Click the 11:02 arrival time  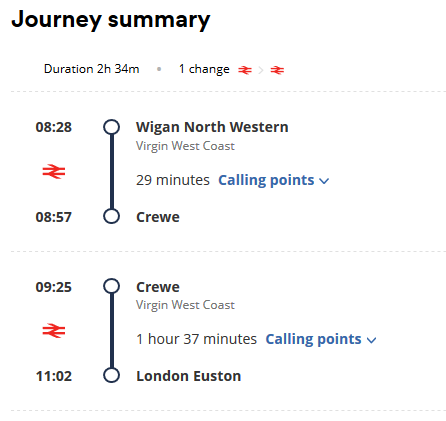pyautogui.click(x=54, y=376)
